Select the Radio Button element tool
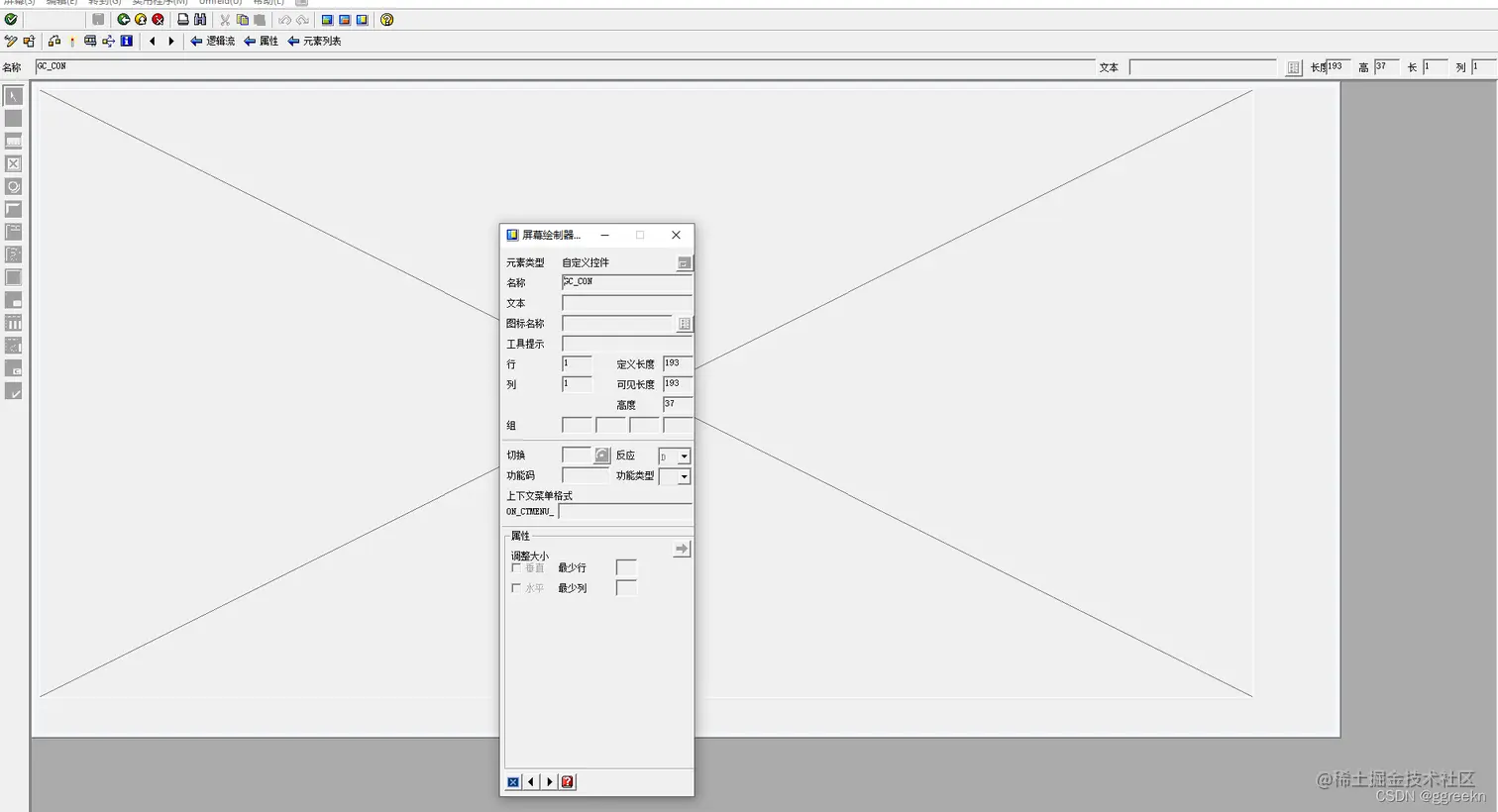The image size is (1498, 812). [13, 186]
